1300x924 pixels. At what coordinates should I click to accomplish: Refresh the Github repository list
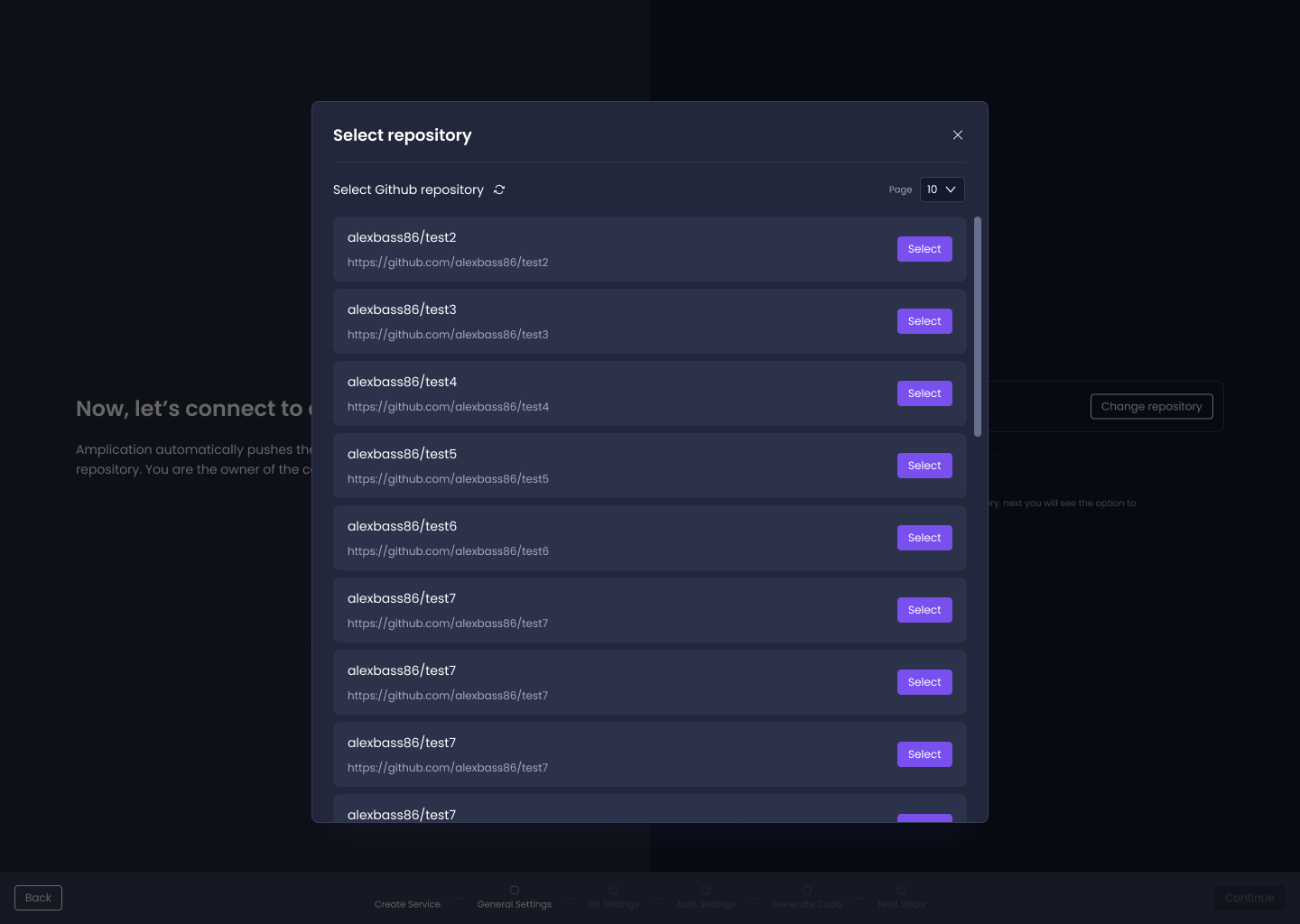pyautogui.click(x=499, y=189)
